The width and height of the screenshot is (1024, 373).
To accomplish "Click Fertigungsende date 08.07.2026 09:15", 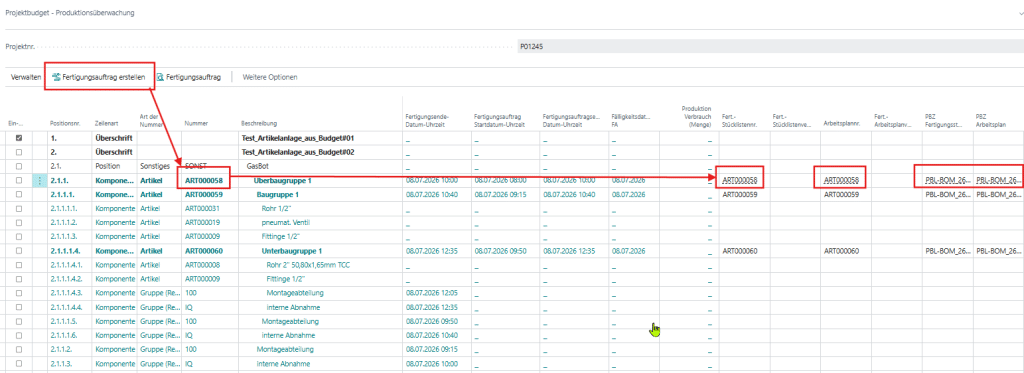I will pyautogui.click(x=432, y=349).
